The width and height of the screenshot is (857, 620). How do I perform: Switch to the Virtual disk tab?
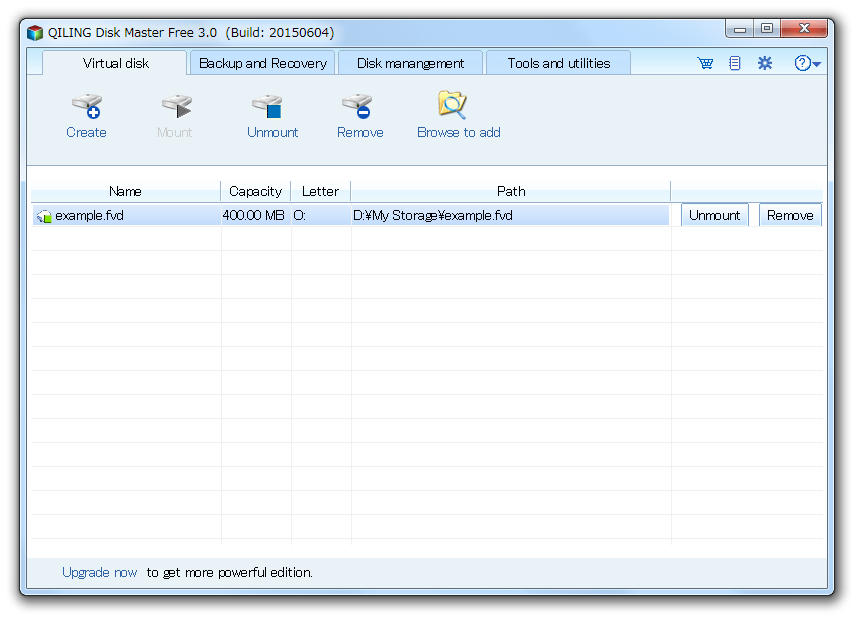click(x=115, y=63)
